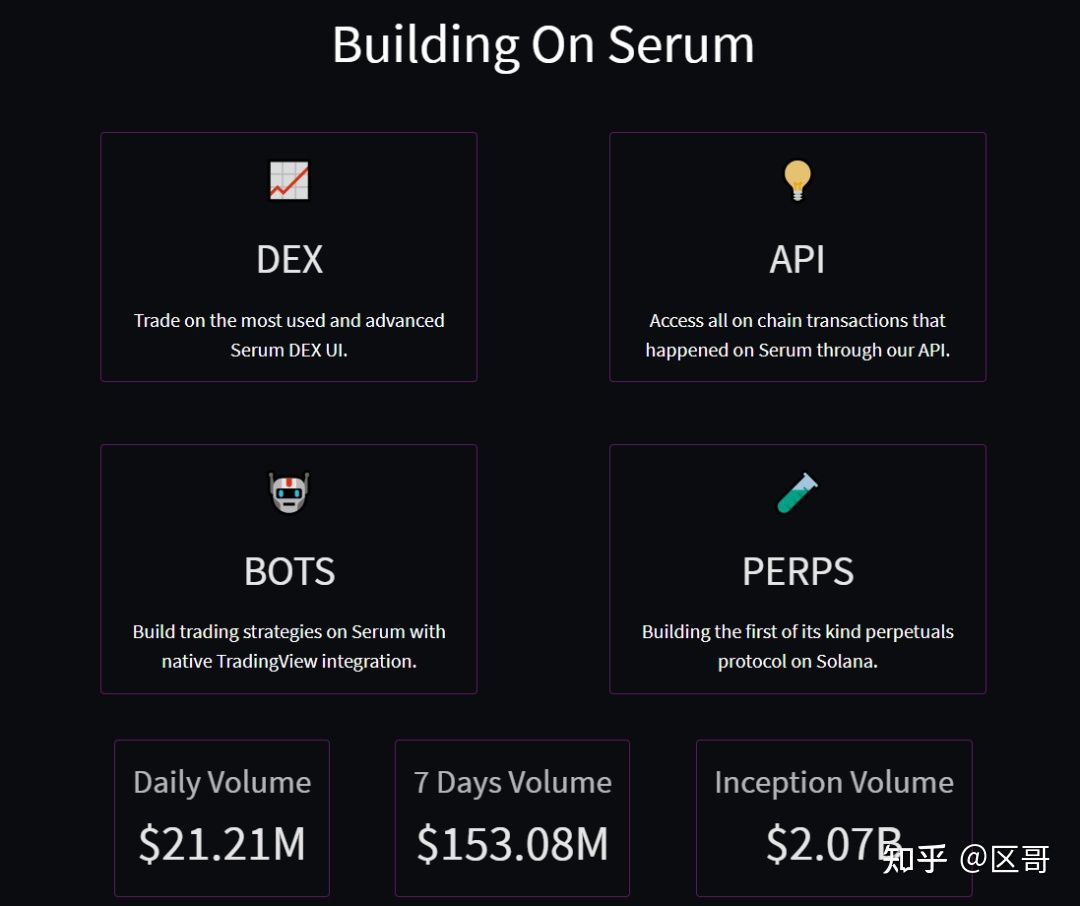Open the DEX heading
Image resolution: width=1080 pixels, height=906 pixels.
[x=289, y=260]
